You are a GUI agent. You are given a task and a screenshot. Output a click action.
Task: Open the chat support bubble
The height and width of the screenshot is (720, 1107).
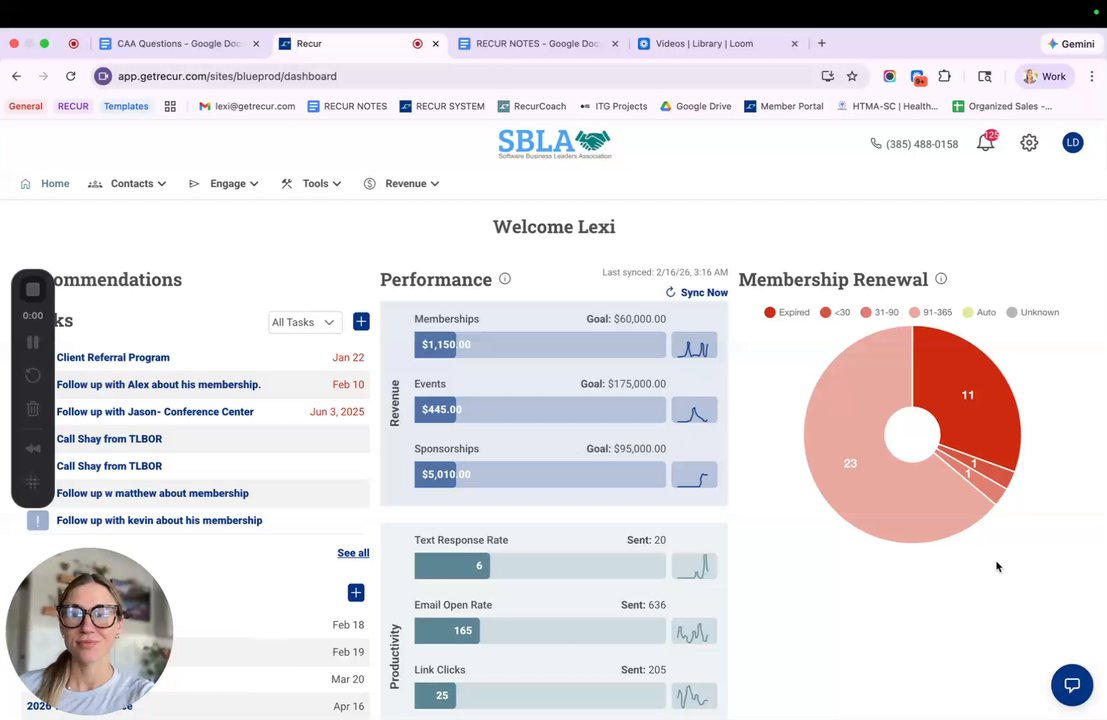(1072, 685)
